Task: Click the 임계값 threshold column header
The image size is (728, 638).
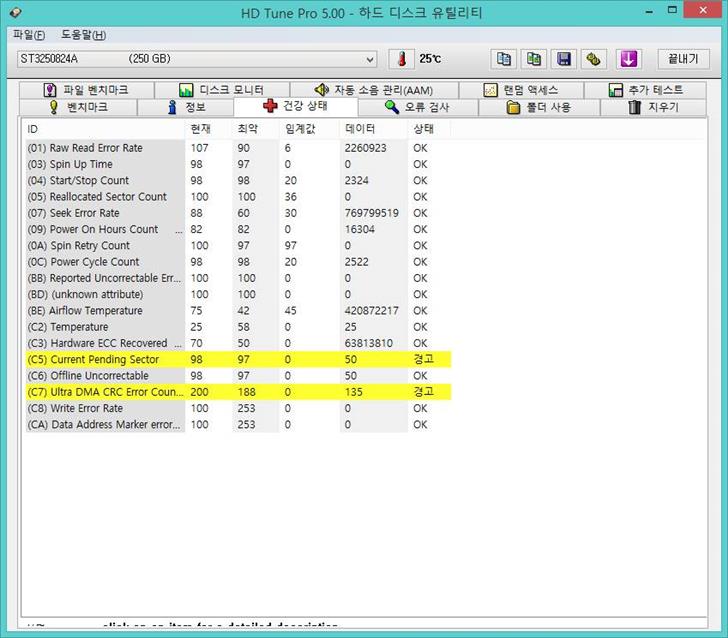Action: pos(302,129)
